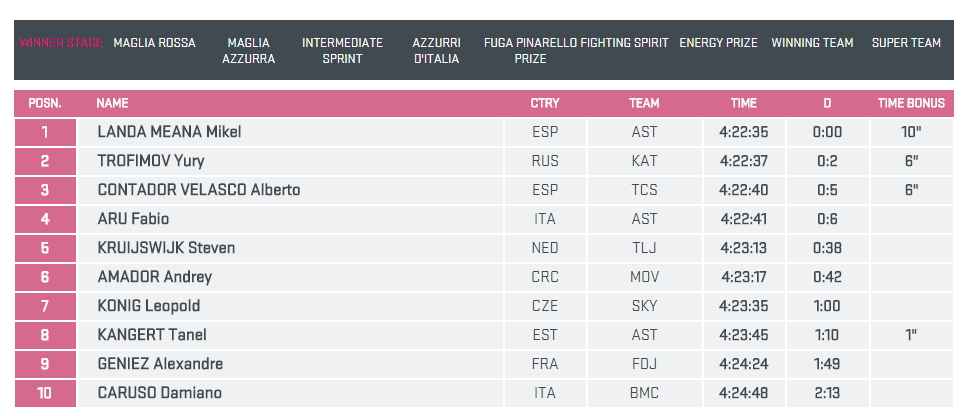Show Intermediate Sprint classification
Screen dimensions: 963x416
pos(342,51)
